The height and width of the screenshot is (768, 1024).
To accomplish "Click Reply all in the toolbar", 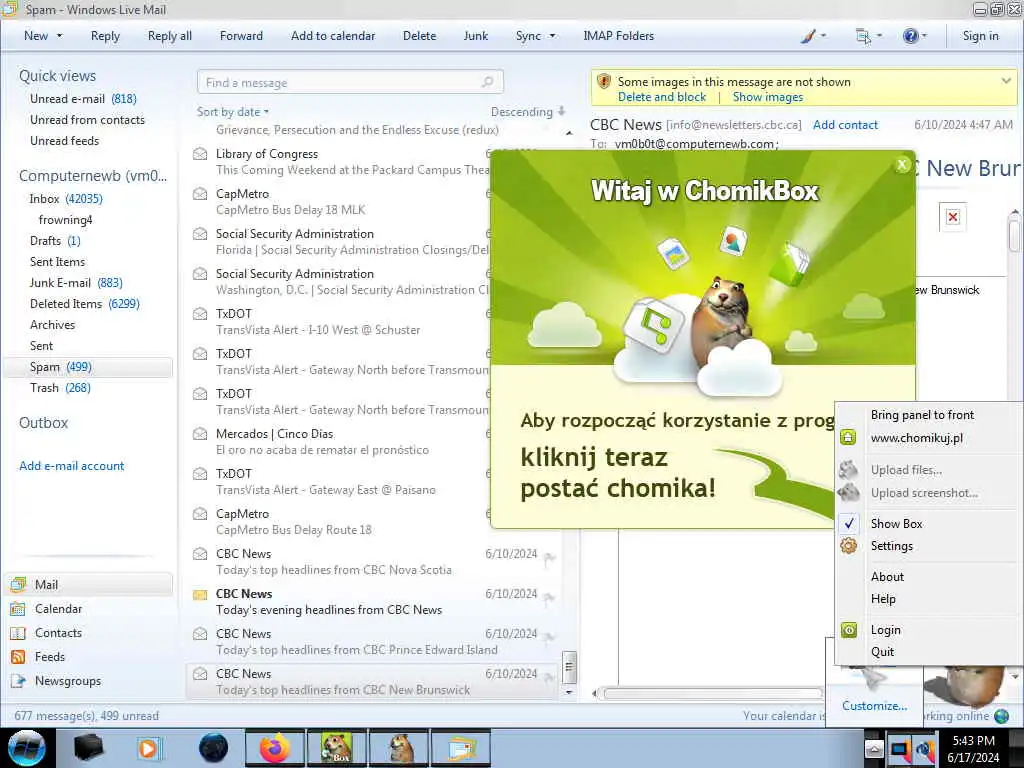I will coord(170,36).
